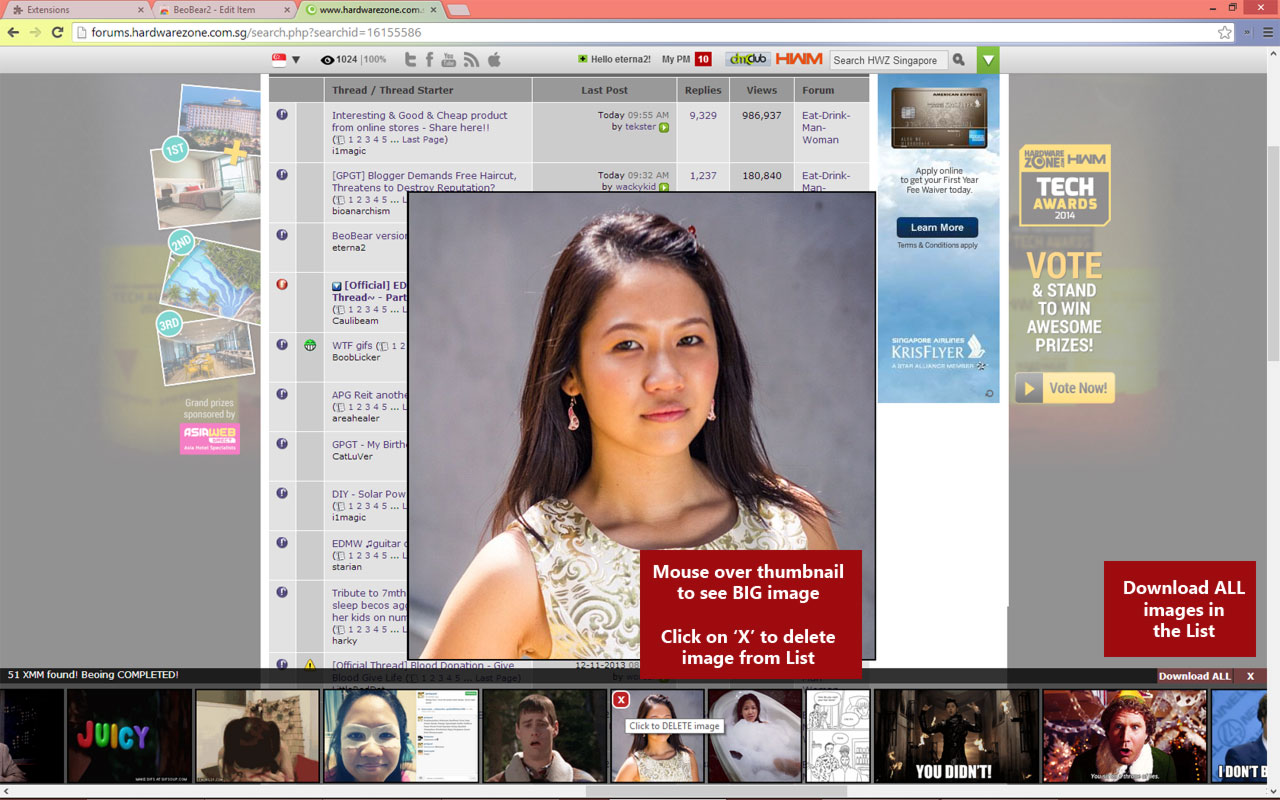This screenshot has width=1280, height=800.
Task: Click thread starter name Caulibeam
Action: point(355,321)
